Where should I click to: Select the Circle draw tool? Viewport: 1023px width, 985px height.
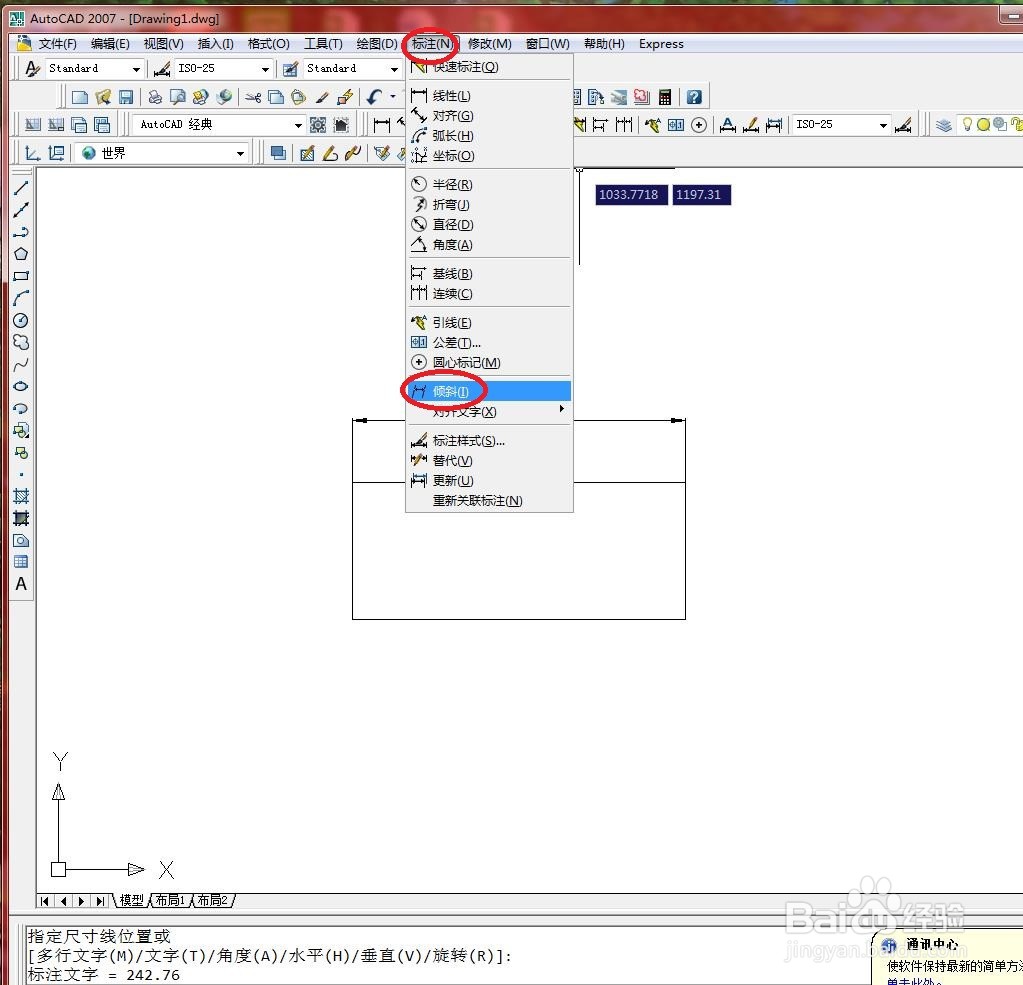click(21, 320)
